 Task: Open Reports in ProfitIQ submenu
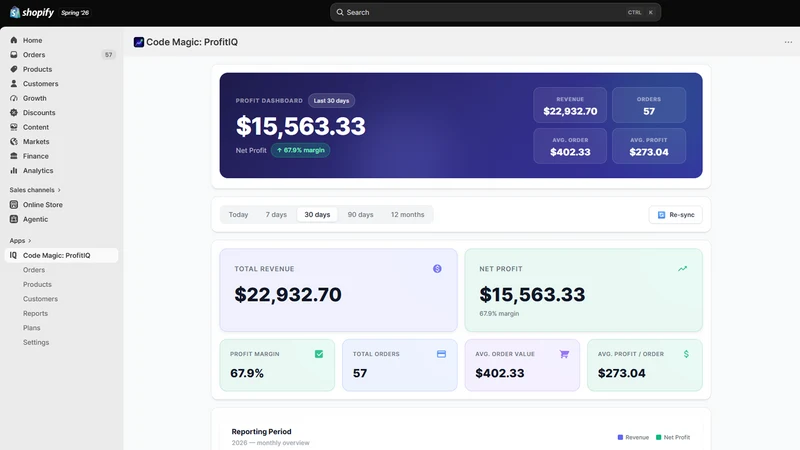click(x=35, y=313)
